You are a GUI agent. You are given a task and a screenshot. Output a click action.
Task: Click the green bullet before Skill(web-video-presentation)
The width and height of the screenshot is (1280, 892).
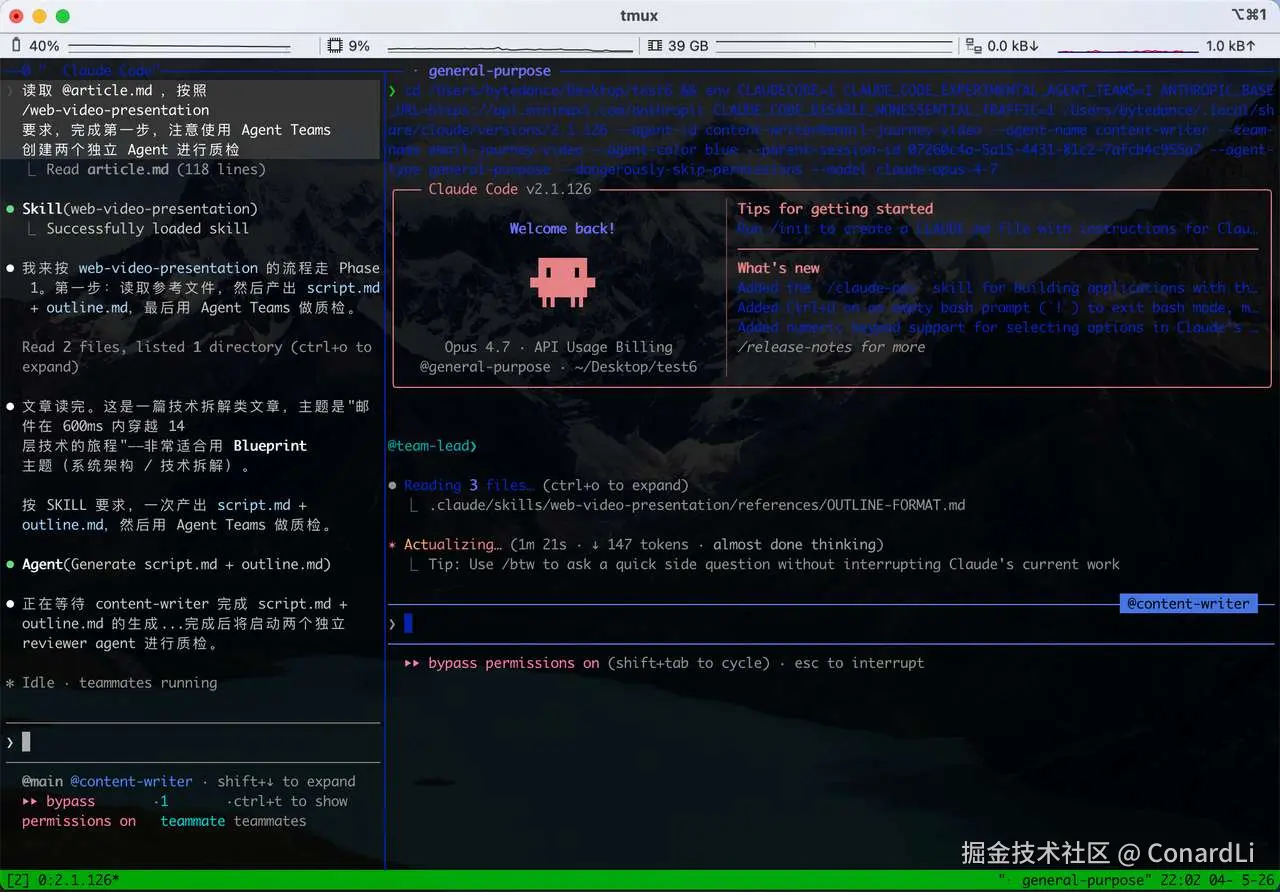click(10, 209)
